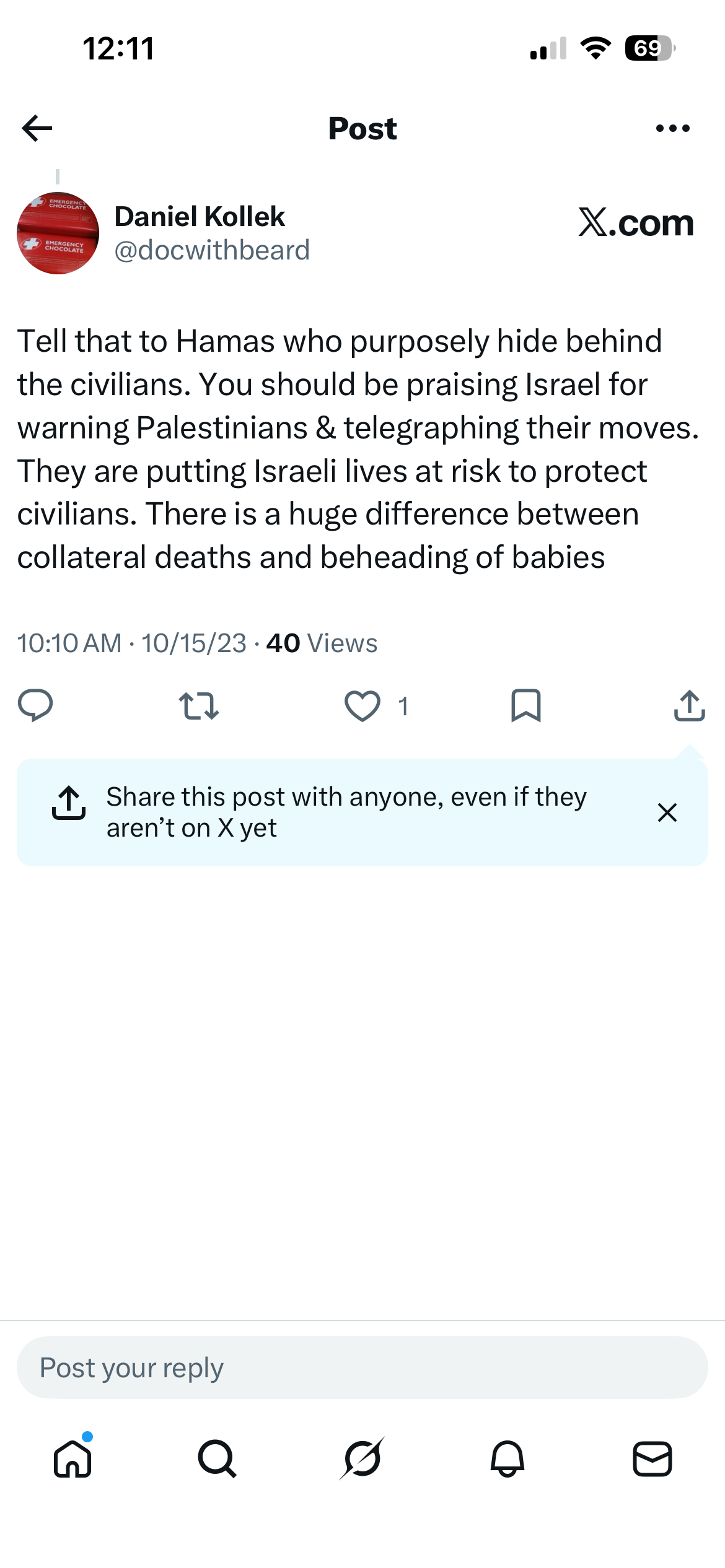Tap the Daniel Kollek display name

pyautogui.click(x=200, y=217)
